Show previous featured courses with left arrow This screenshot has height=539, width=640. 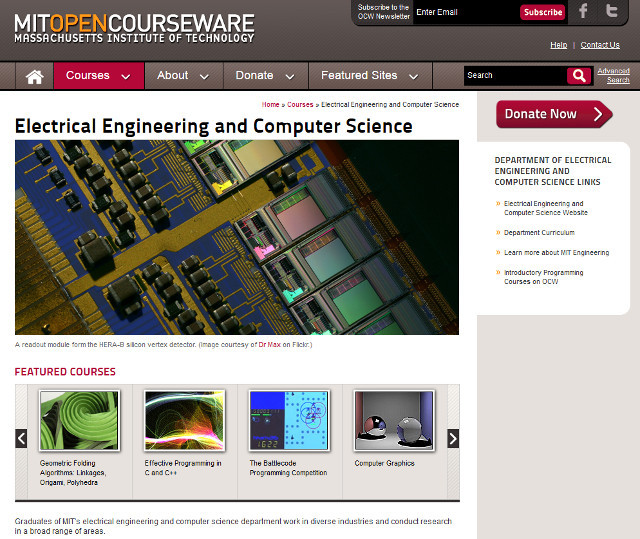pos(21,438)
